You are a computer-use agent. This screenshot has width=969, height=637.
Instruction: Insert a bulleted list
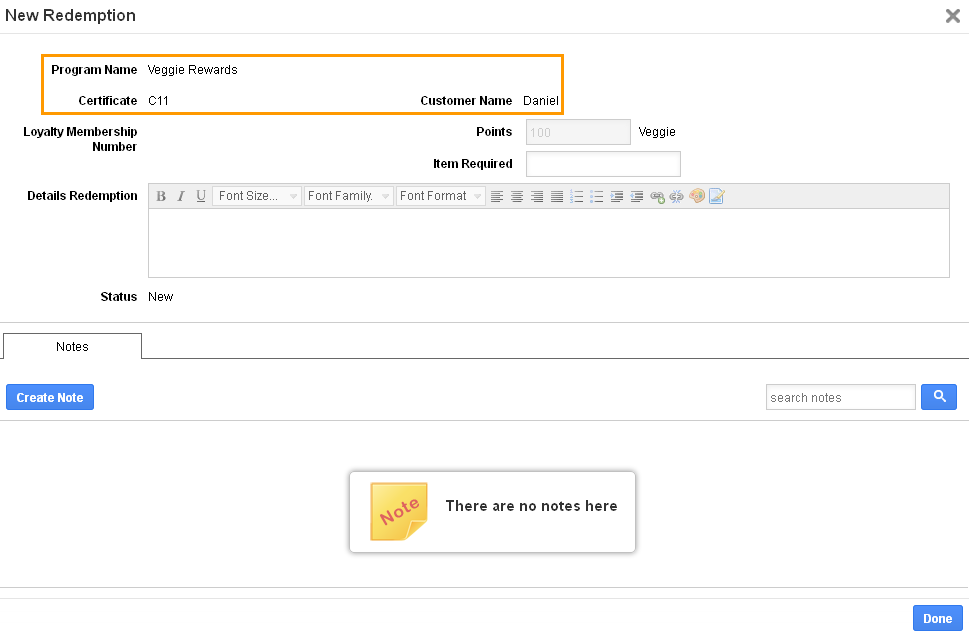pos(596,196)
